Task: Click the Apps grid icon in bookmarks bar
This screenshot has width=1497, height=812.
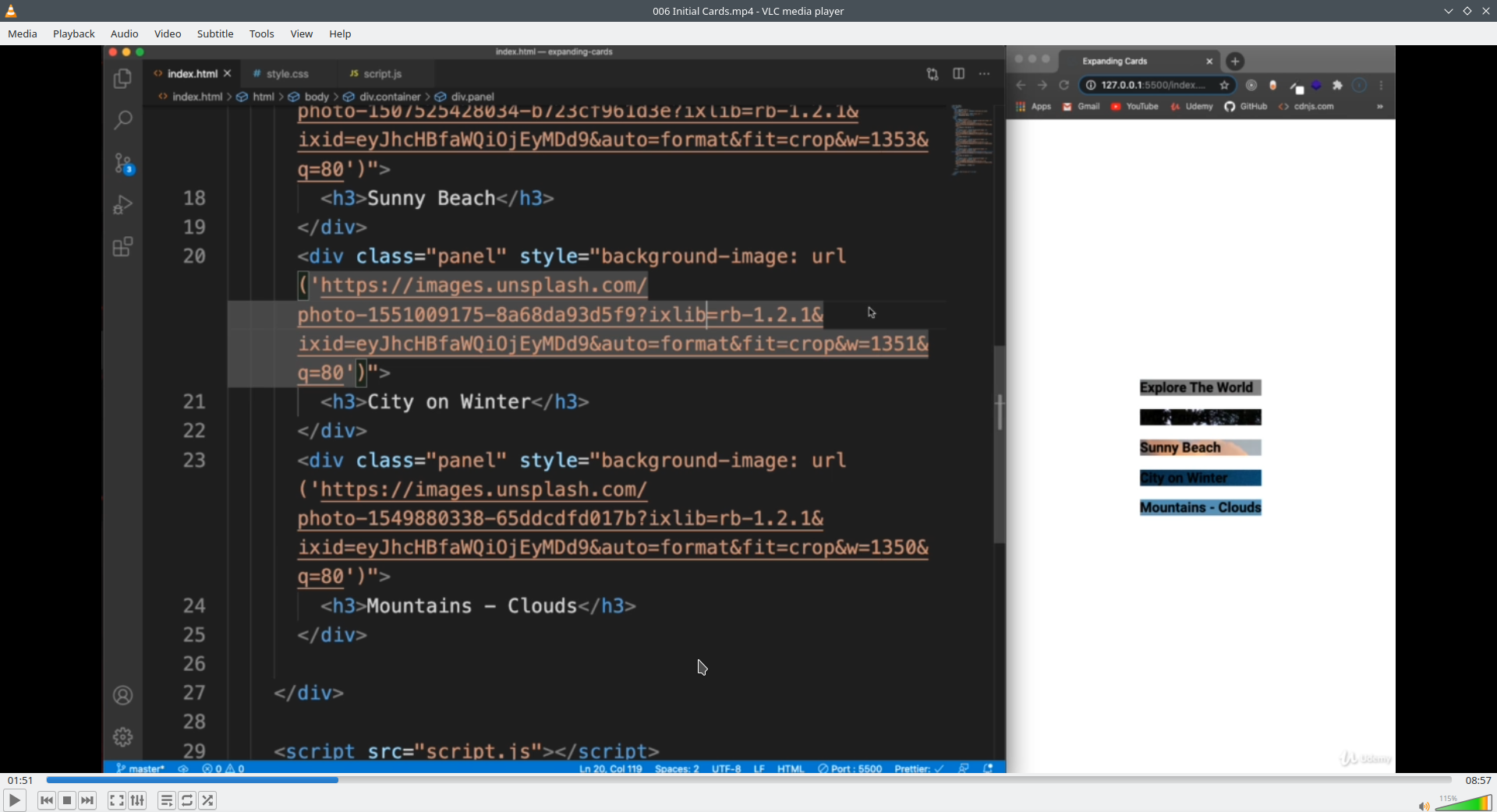Action: tap(1021, 107)
